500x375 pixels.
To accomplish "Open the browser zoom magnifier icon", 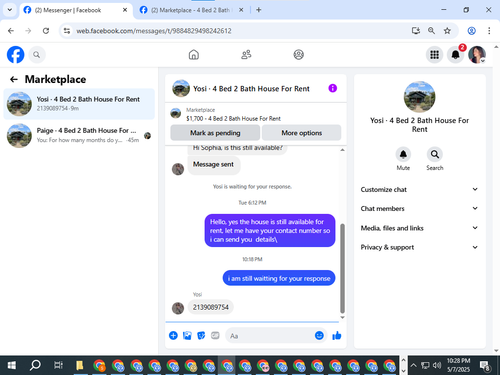I will (x=431, y=31).
